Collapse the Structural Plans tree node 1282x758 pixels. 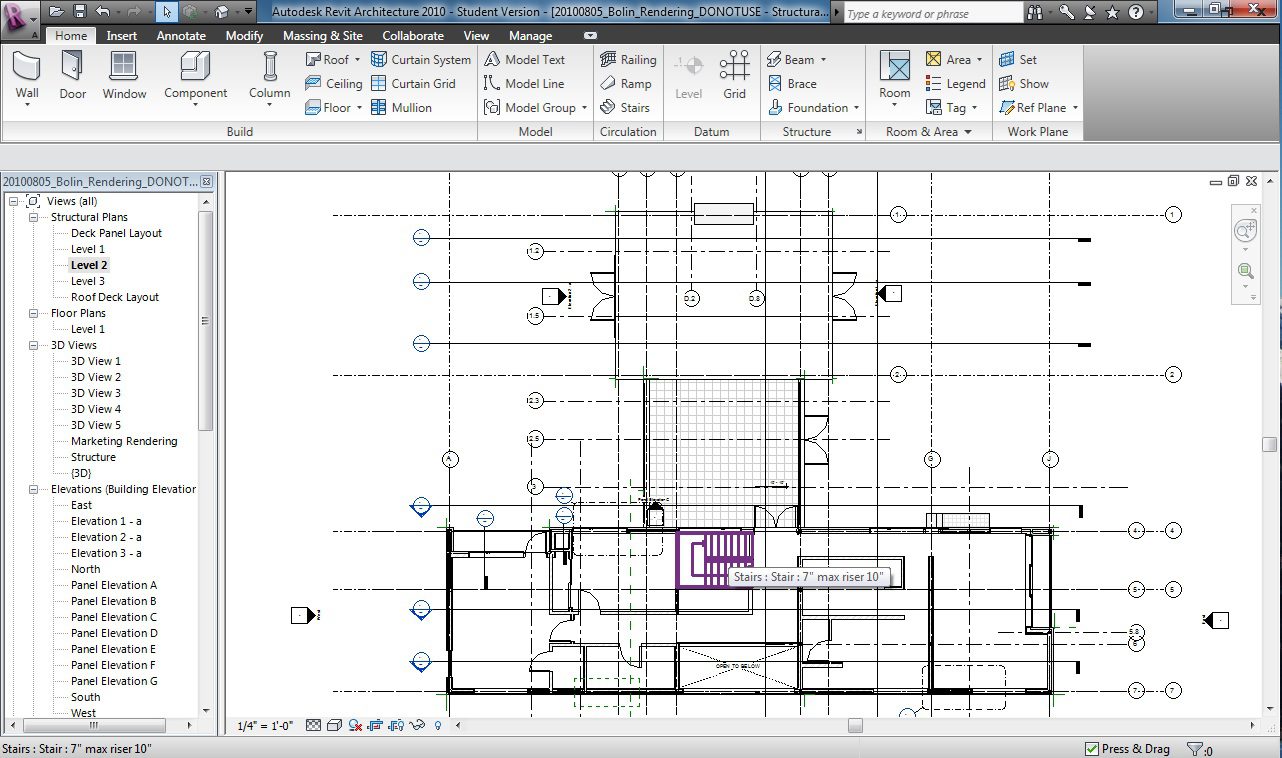[x=33, y=217]
